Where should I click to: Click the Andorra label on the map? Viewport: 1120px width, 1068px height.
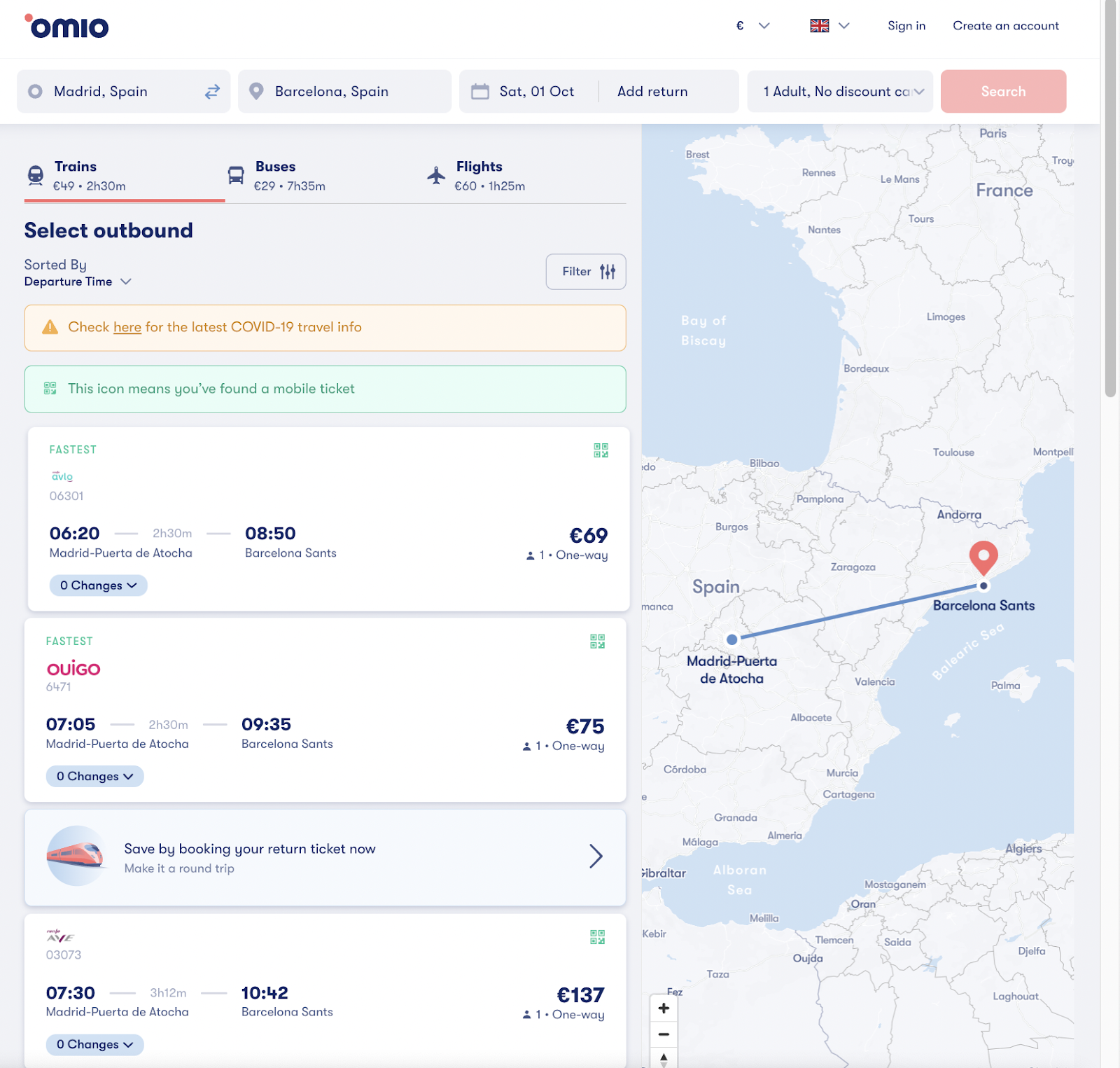(959, 515)
